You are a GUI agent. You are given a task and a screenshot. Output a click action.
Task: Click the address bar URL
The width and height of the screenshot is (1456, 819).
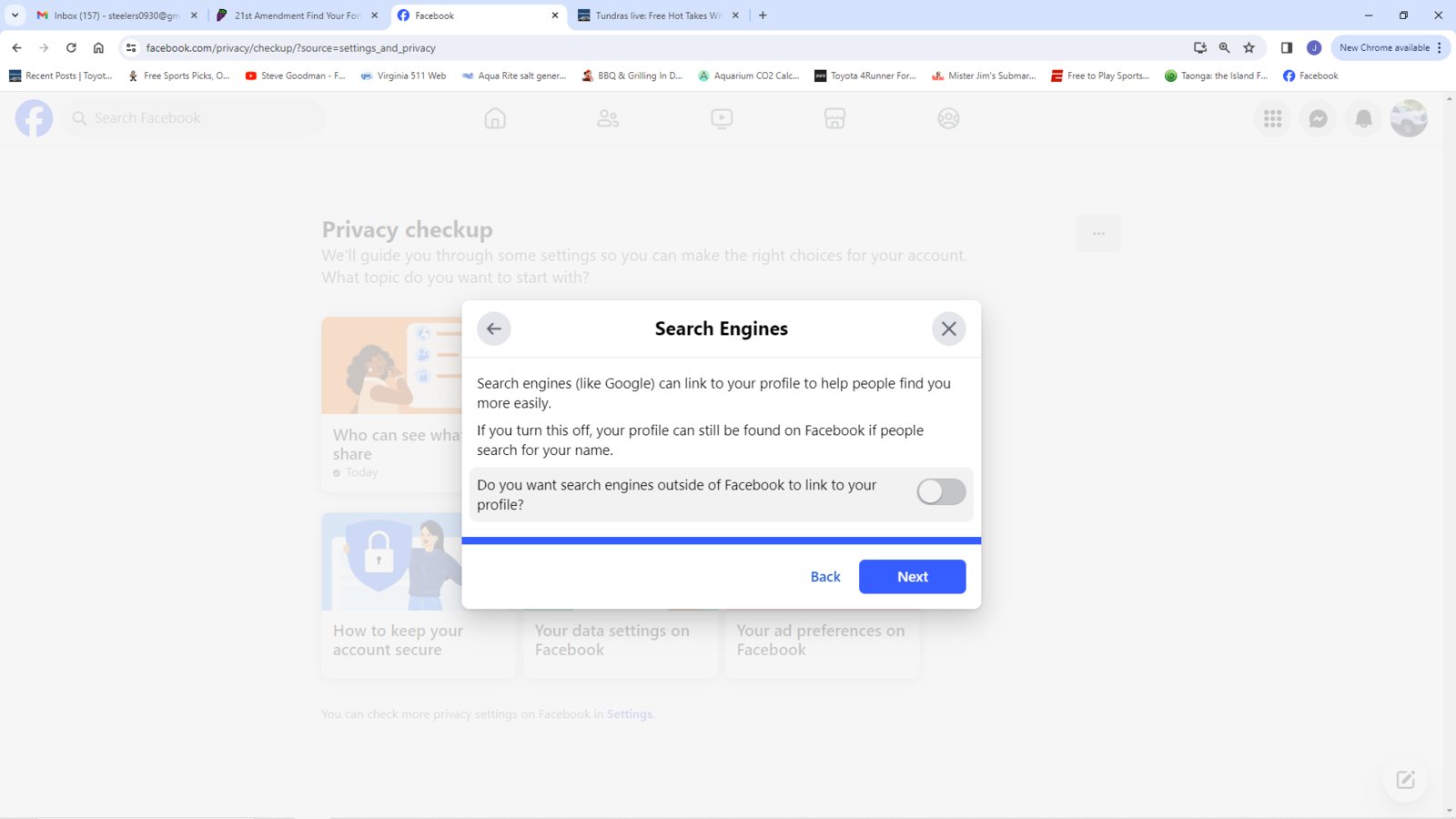(x=290, y=48)
